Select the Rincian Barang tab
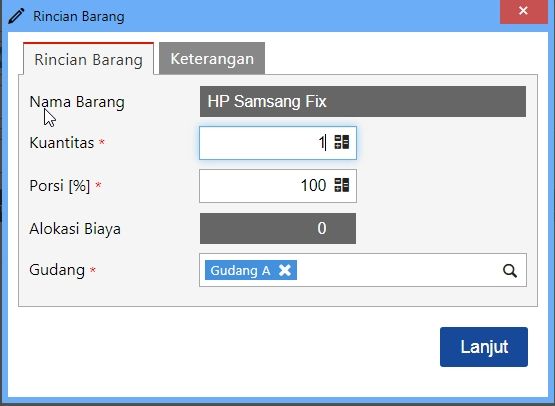 point(88,59)
